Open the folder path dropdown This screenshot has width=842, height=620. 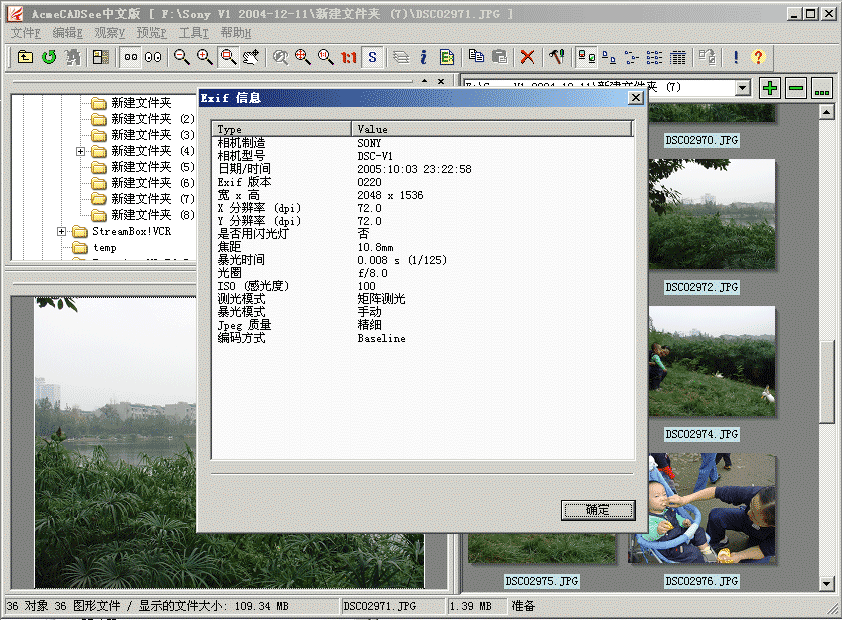coord(743,87)
